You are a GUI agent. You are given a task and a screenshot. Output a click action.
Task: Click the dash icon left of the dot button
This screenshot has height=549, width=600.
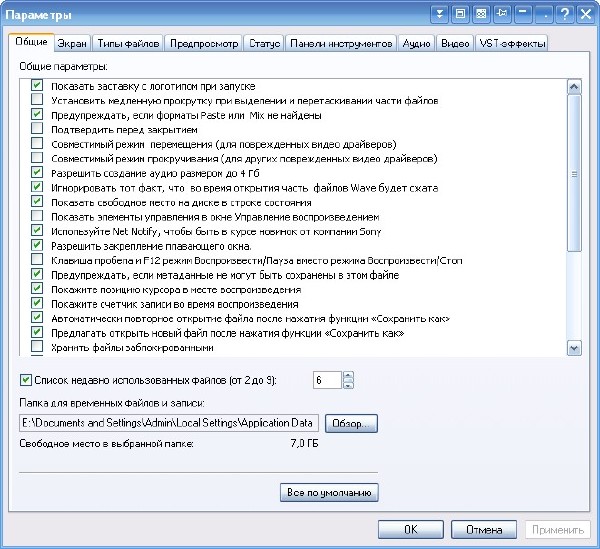click(522, 15)
